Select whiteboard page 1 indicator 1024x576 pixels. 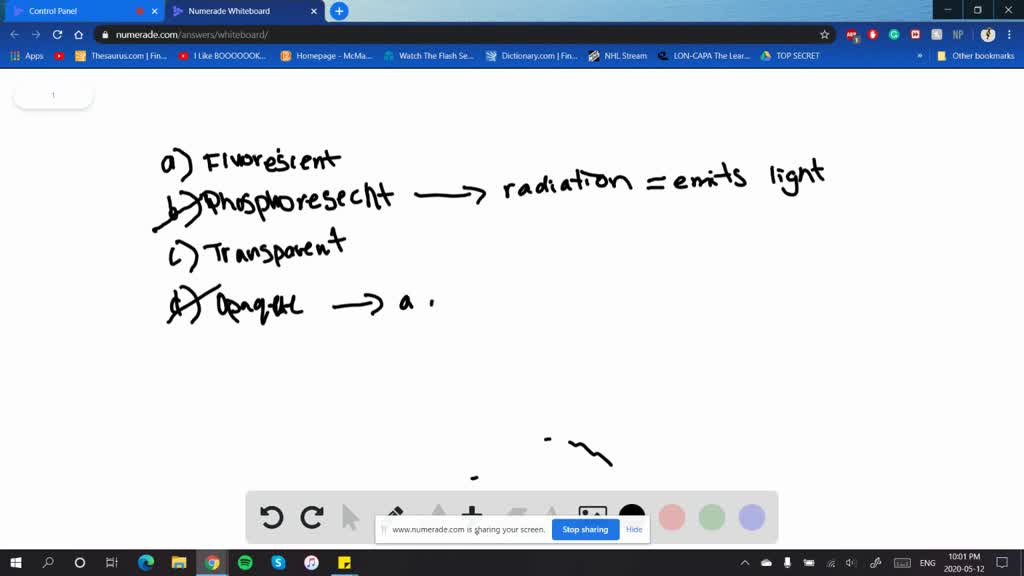click(x=54, y=95)
